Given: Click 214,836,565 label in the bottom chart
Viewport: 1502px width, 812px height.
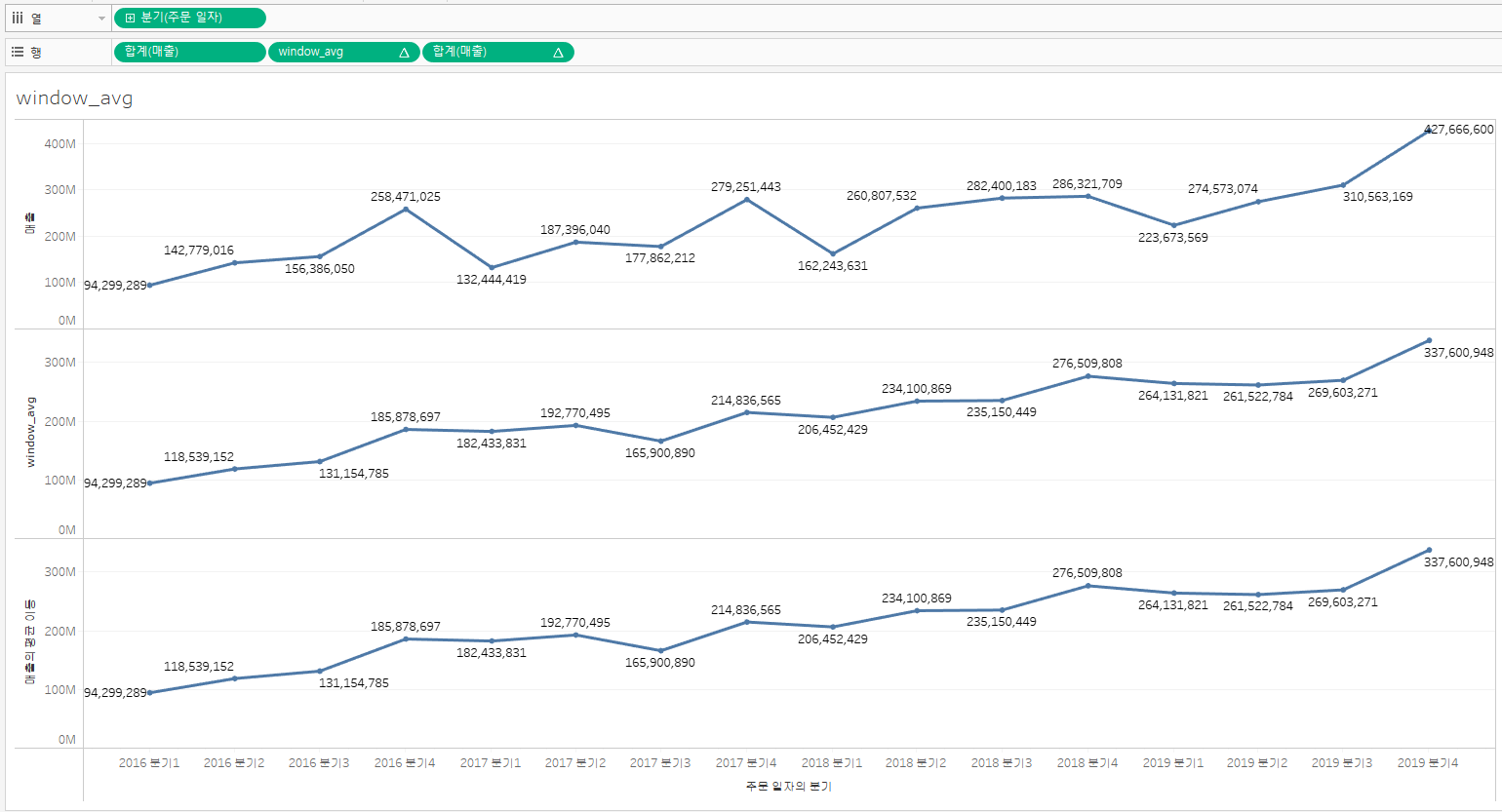Looking at the screenshot, I should (746, 609).
